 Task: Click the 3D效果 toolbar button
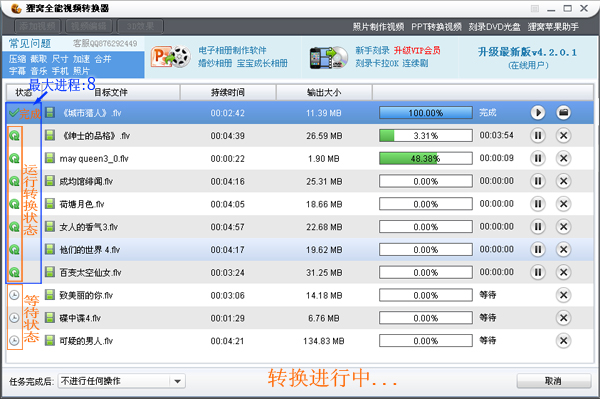tap(140, 26)
